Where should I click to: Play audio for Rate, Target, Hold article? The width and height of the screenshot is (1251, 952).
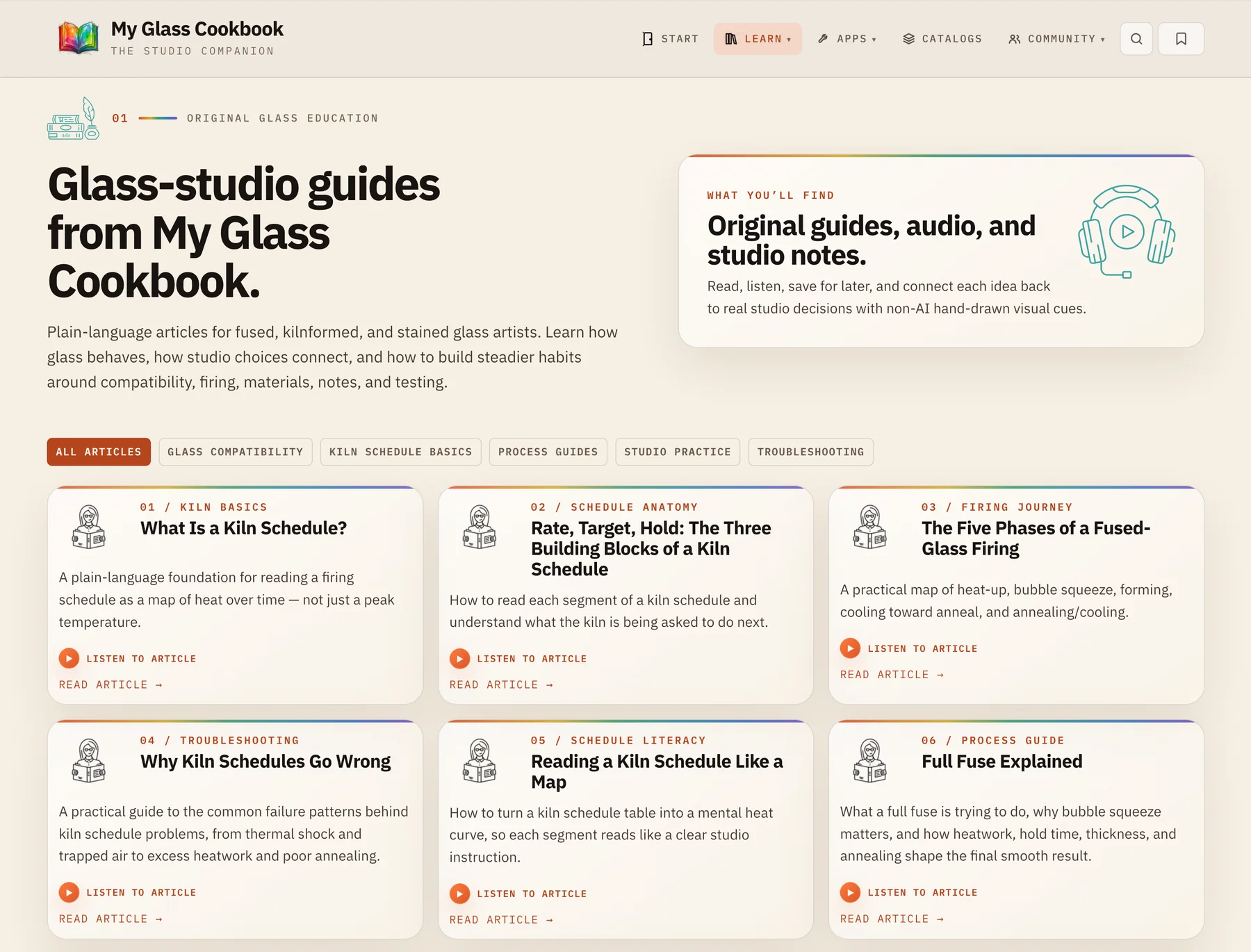[x=459, y=658]
